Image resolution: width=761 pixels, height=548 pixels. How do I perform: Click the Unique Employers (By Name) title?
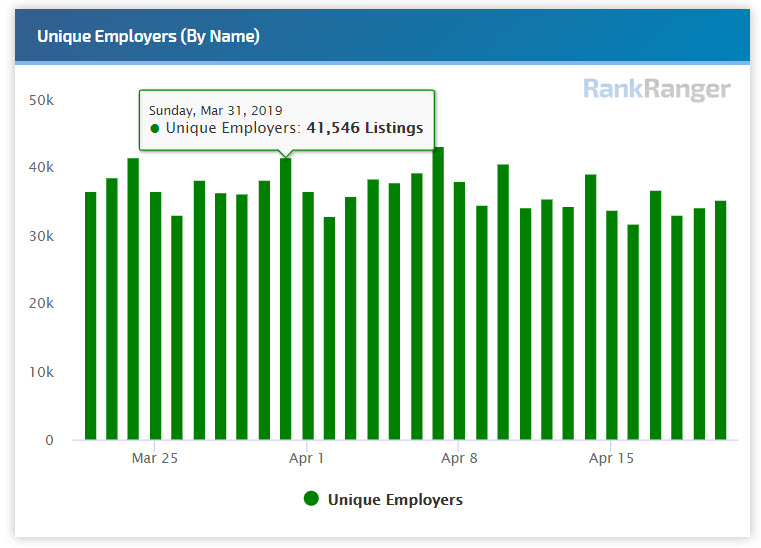[148, 36]
